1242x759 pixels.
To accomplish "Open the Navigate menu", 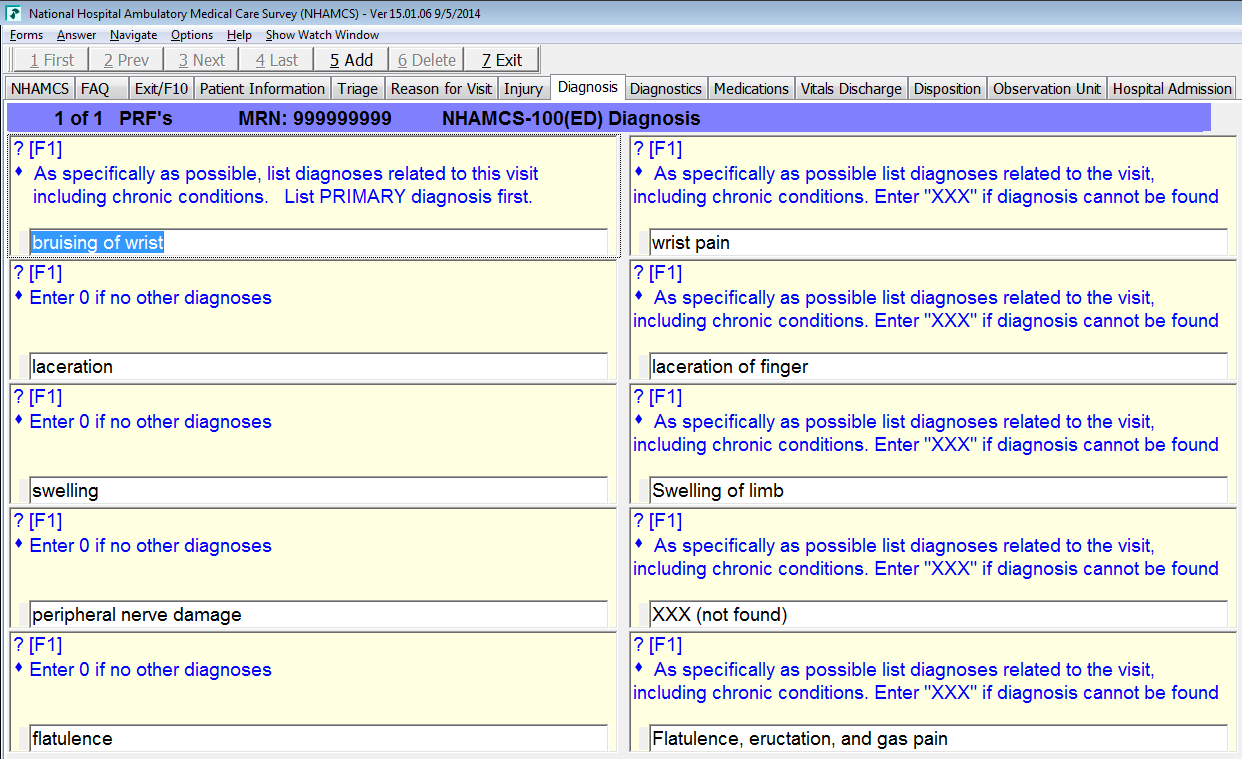I will click(x=133, y=35).
